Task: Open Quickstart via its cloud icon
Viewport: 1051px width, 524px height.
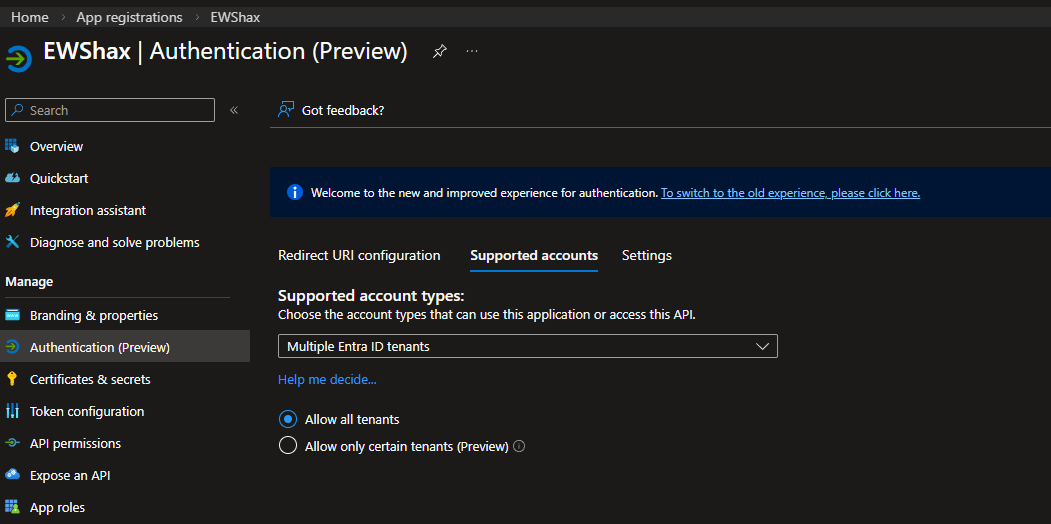Action: point(13,178)
